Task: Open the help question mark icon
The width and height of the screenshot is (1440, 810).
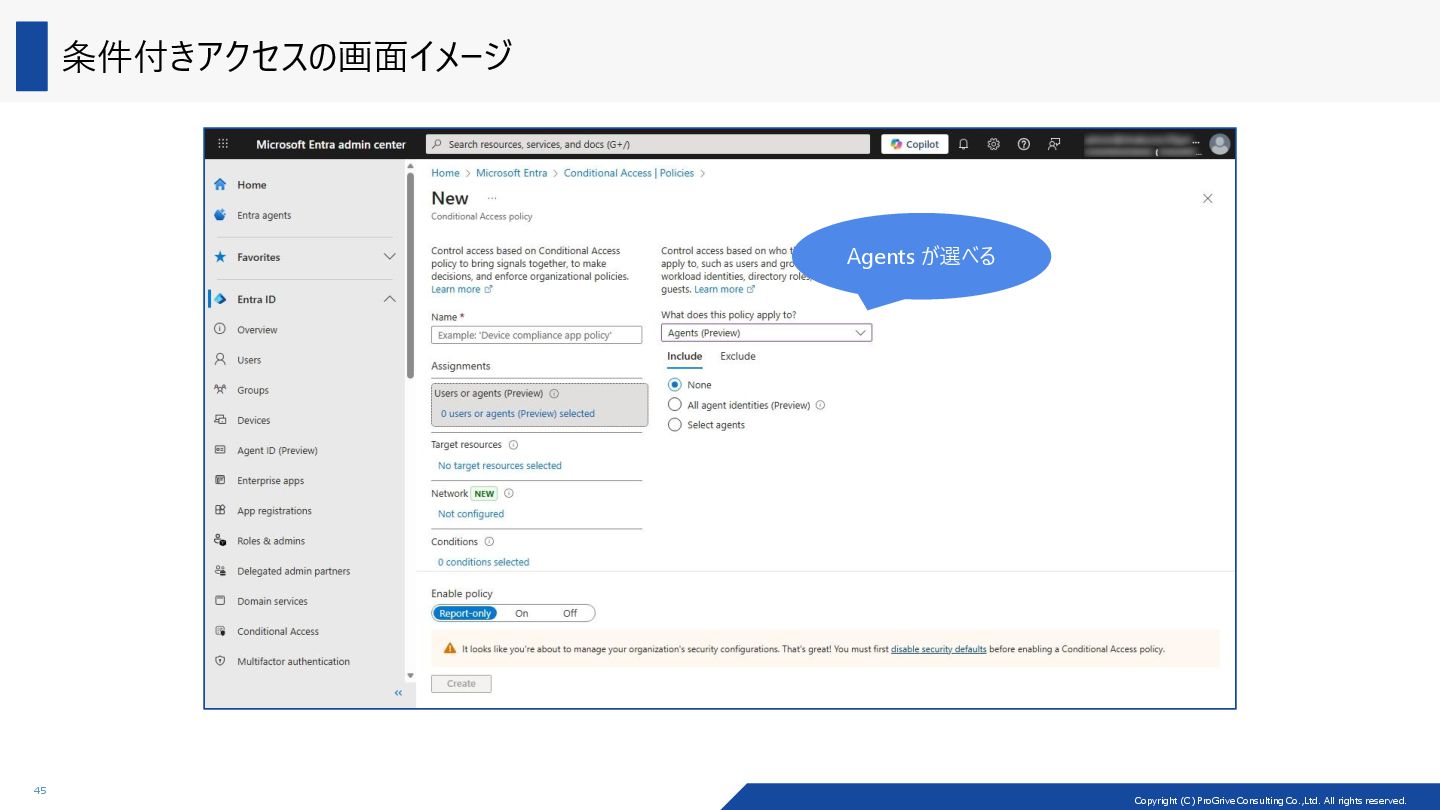Action: click(x=1023, y=144)
